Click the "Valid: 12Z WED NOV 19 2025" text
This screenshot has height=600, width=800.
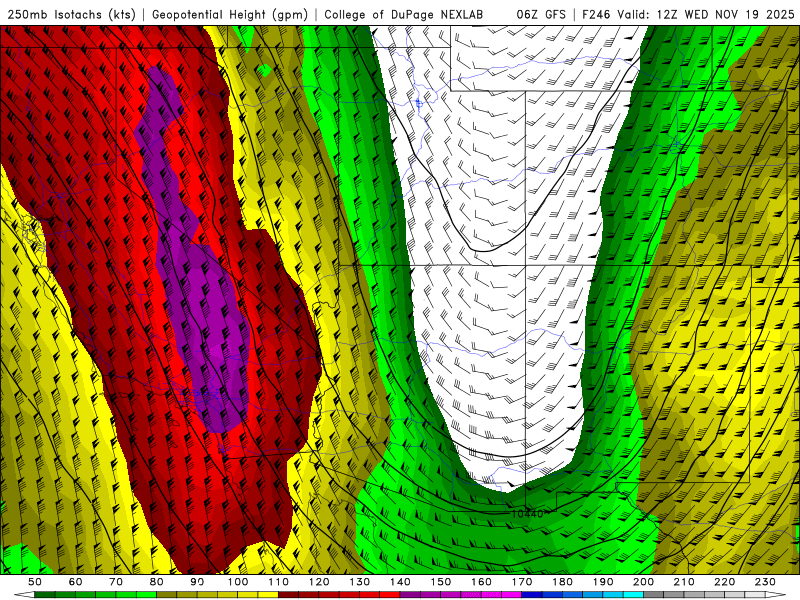point(706,15)
